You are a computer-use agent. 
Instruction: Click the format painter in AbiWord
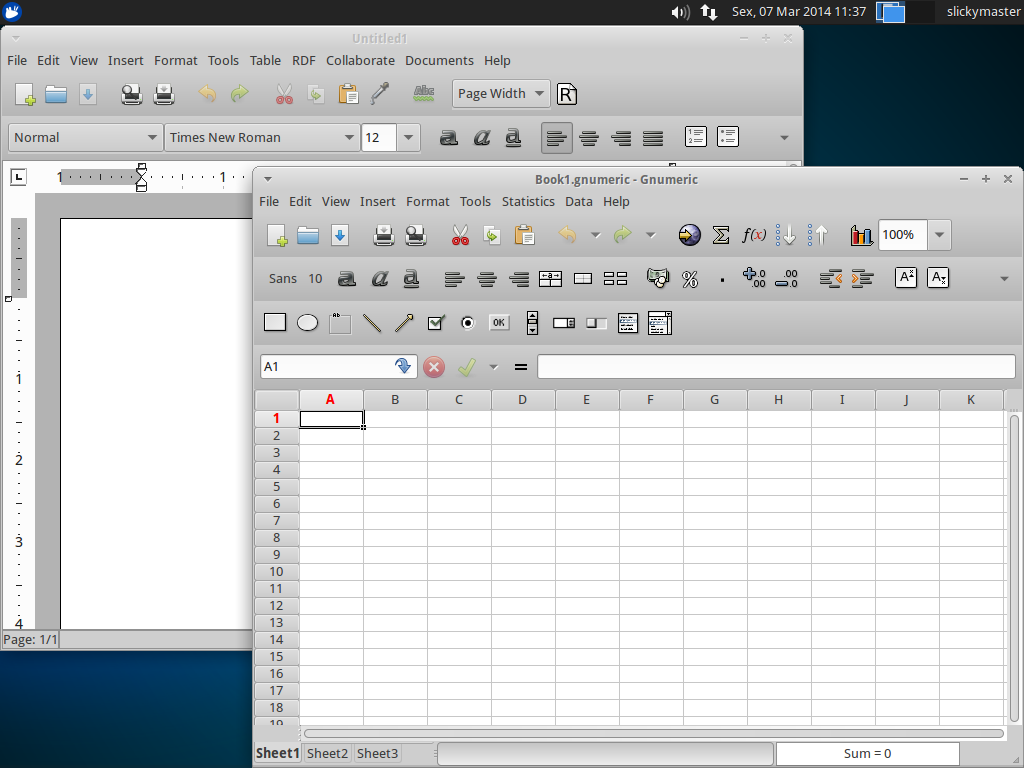point(380,94)
